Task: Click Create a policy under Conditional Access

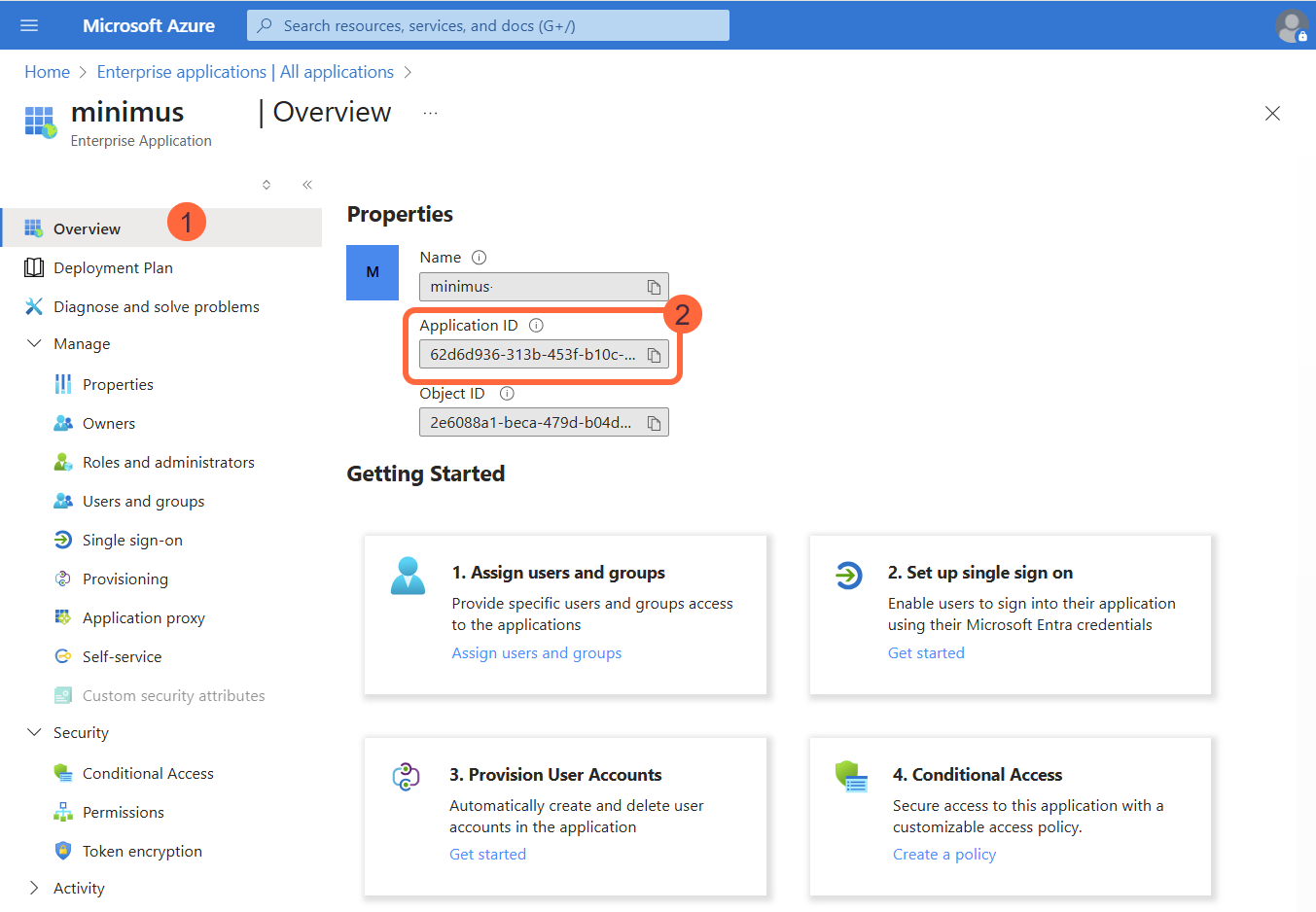Action: click(943, 854)
